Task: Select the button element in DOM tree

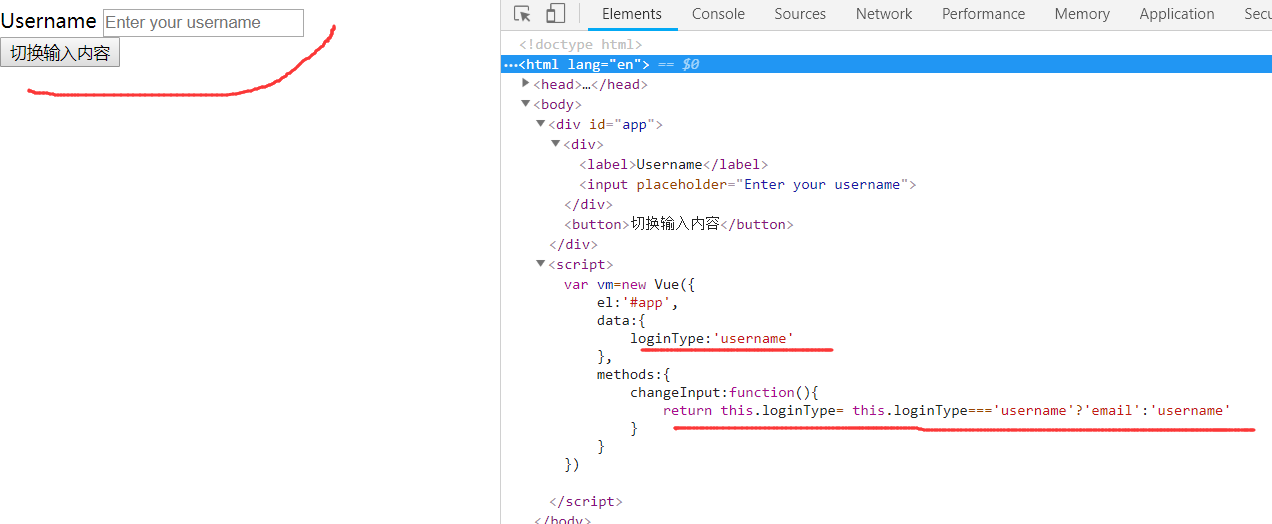Action: click(x=678, y=224)
